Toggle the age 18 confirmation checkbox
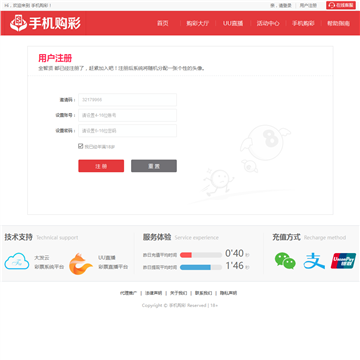Image resolution: width=360 pixels, height=360 pixels. coord(80,146)
